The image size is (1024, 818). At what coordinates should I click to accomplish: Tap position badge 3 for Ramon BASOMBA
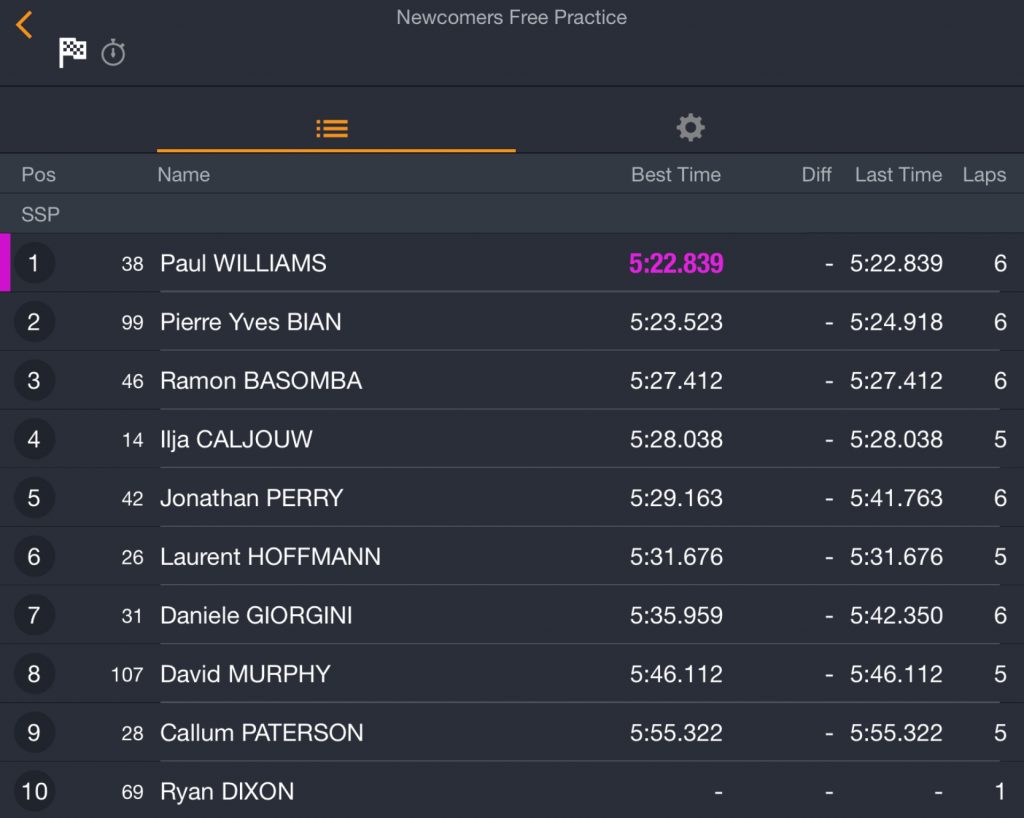[33, 381]
